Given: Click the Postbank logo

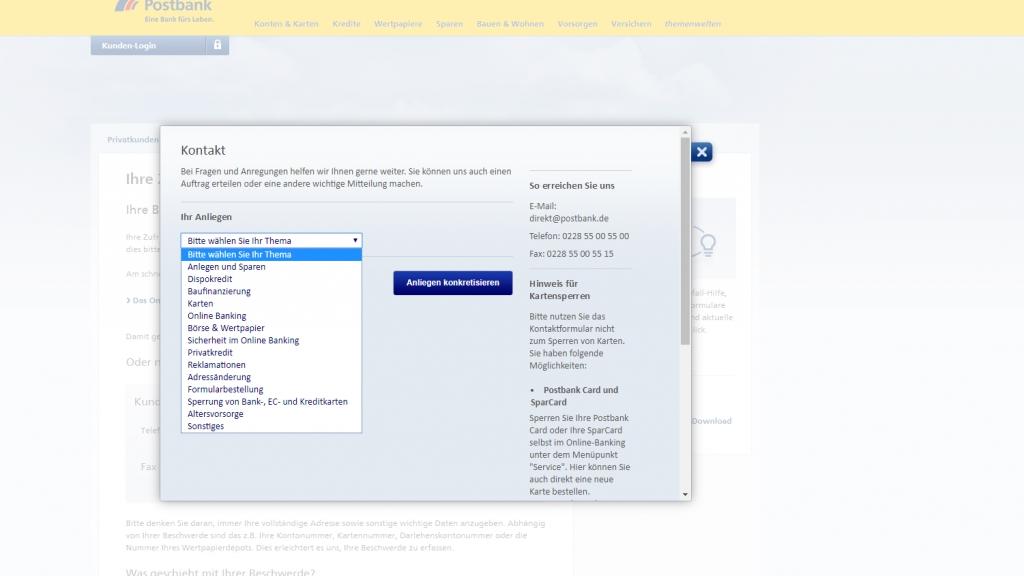Looking at the screenshot, I should coord(164,11).
